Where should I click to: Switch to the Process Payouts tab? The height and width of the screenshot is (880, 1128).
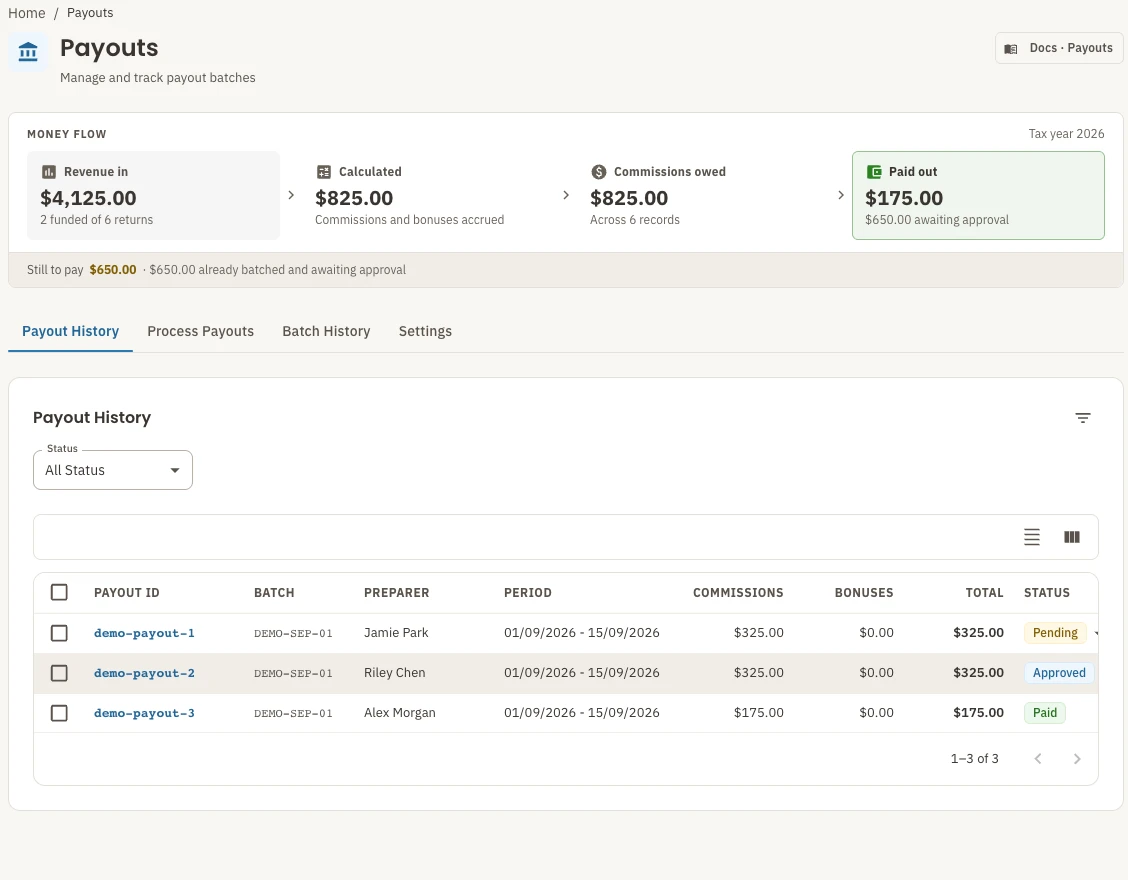coord(201,331)
